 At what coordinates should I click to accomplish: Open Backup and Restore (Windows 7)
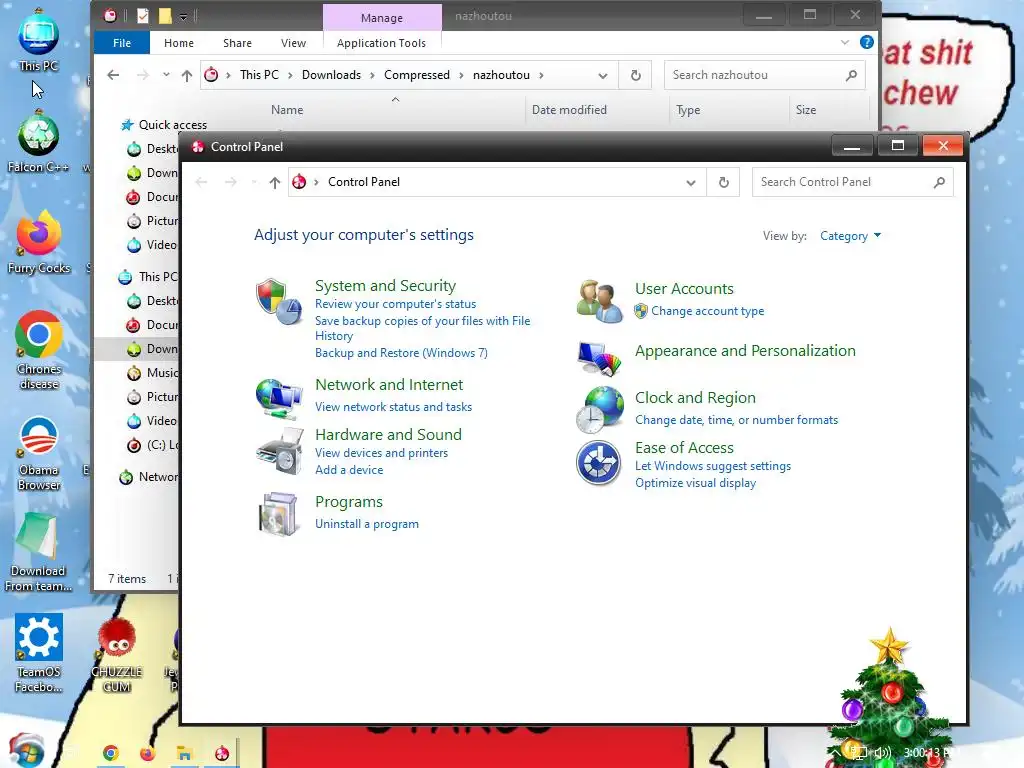[401, 353]
